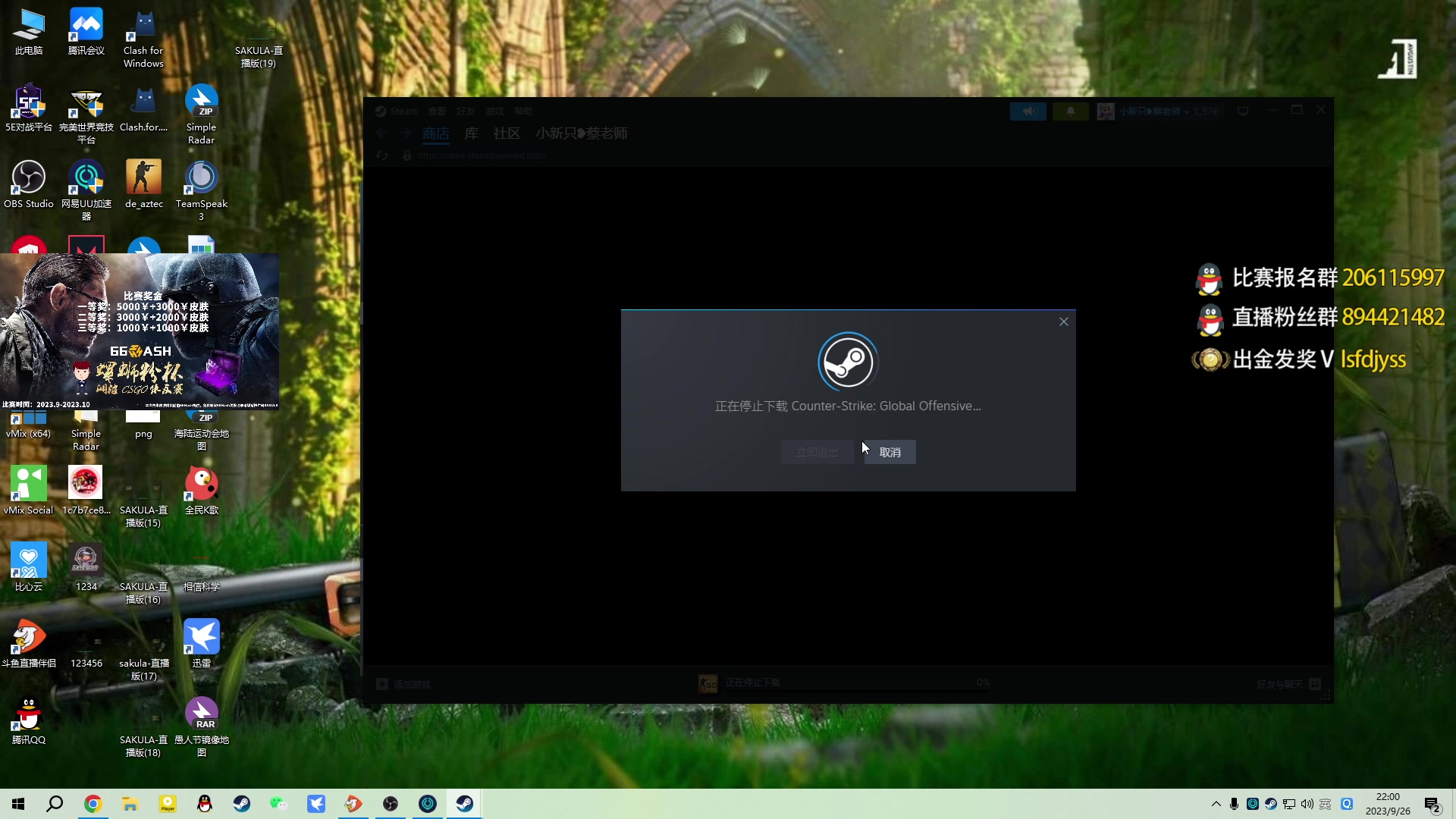
Task: Select the Simple Radar ZIP archive
Action: tap(201, 115)
